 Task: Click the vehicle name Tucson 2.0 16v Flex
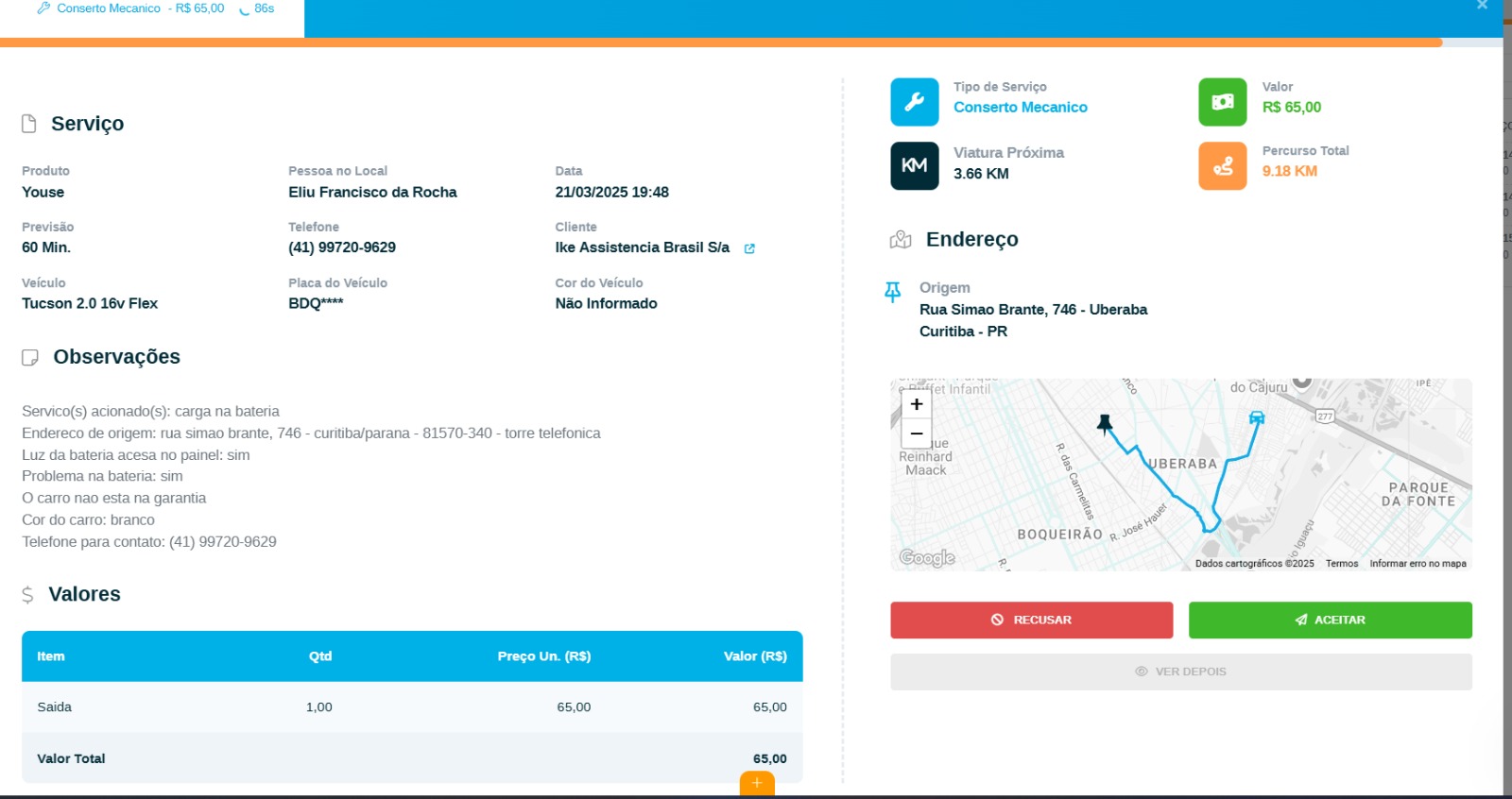(x=90, y=303)
